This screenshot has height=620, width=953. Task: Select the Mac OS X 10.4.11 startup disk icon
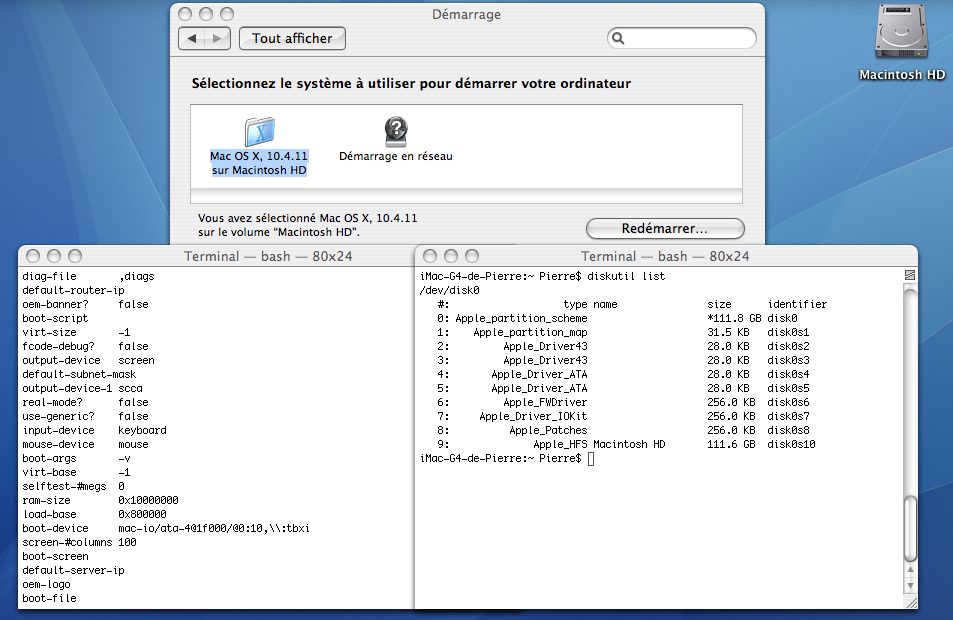pos(260,131)
